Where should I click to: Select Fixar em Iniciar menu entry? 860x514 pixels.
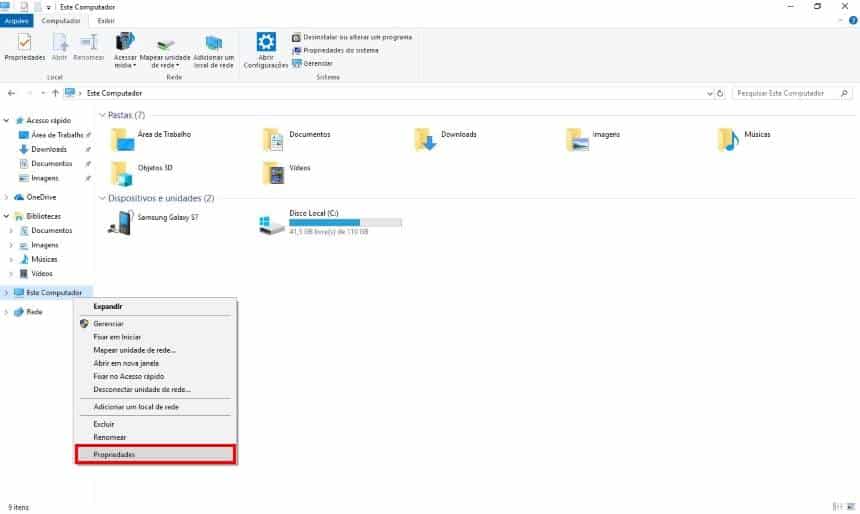click(x=156, y=337)
